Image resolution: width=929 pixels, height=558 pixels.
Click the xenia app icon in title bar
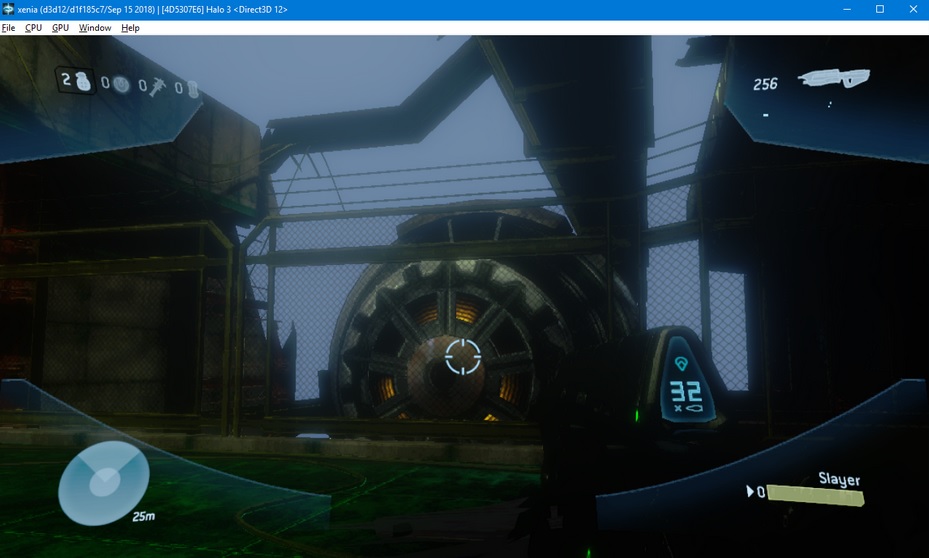(x=8, y=9)
